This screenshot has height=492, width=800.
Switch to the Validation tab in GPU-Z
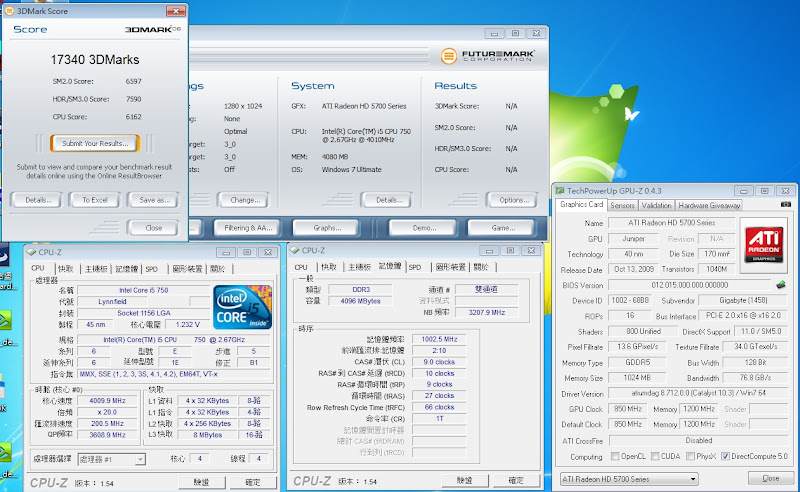(657, 205)
